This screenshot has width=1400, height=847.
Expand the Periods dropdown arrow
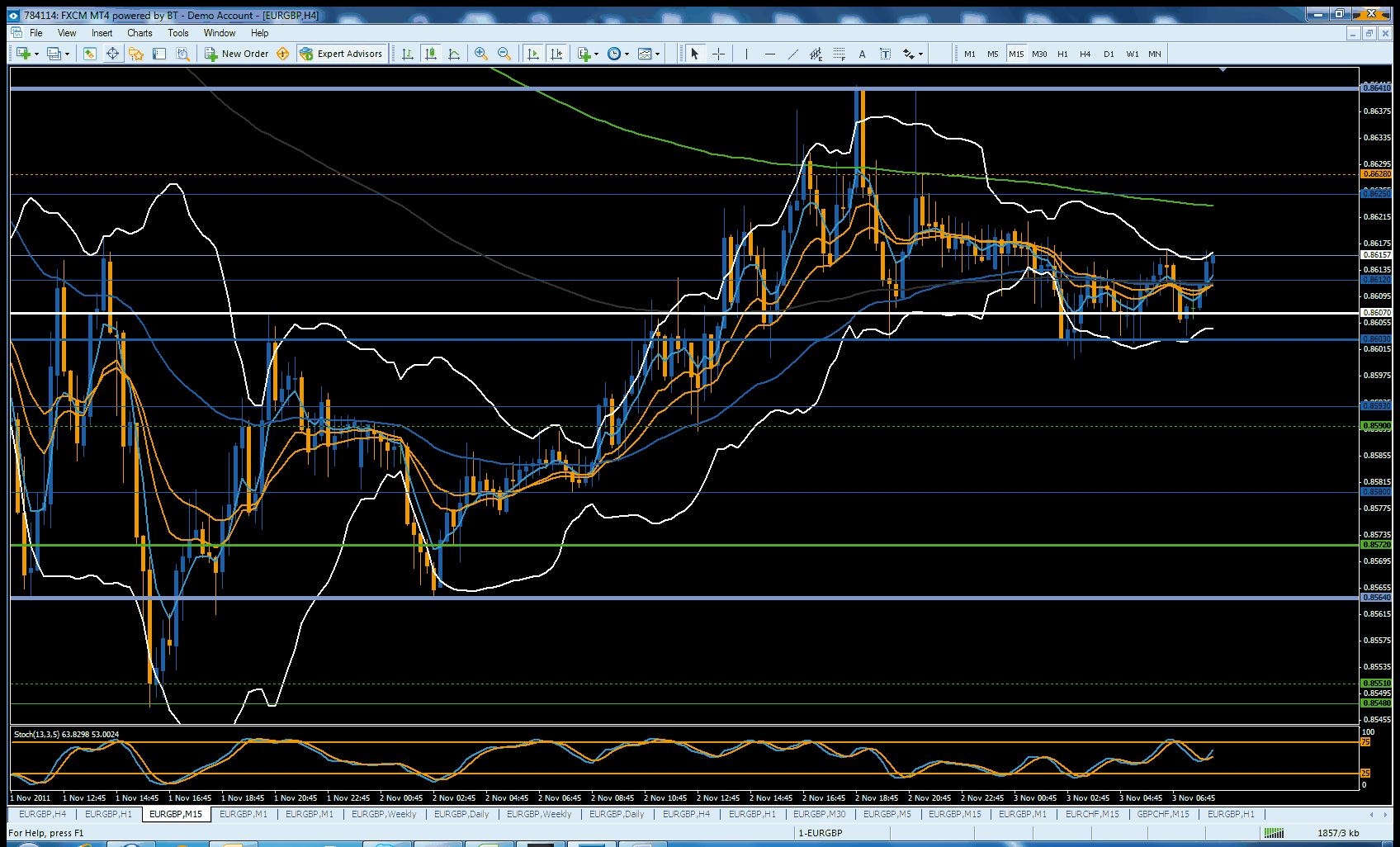(x=627, y=54)
